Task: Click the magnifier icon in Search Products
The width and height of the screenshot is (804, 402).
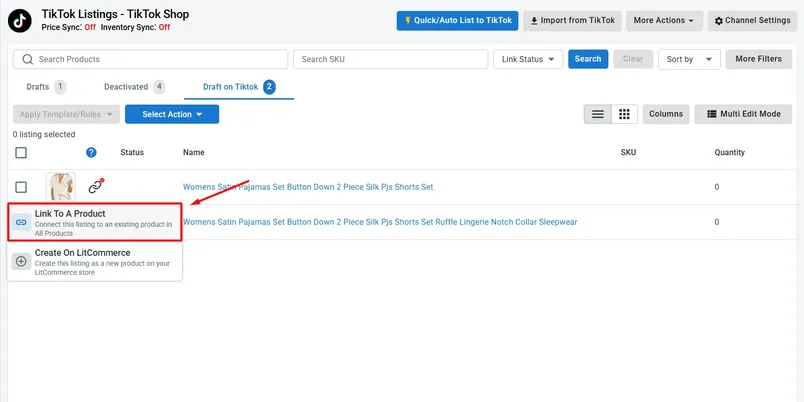Action: (x=28, y=59)
